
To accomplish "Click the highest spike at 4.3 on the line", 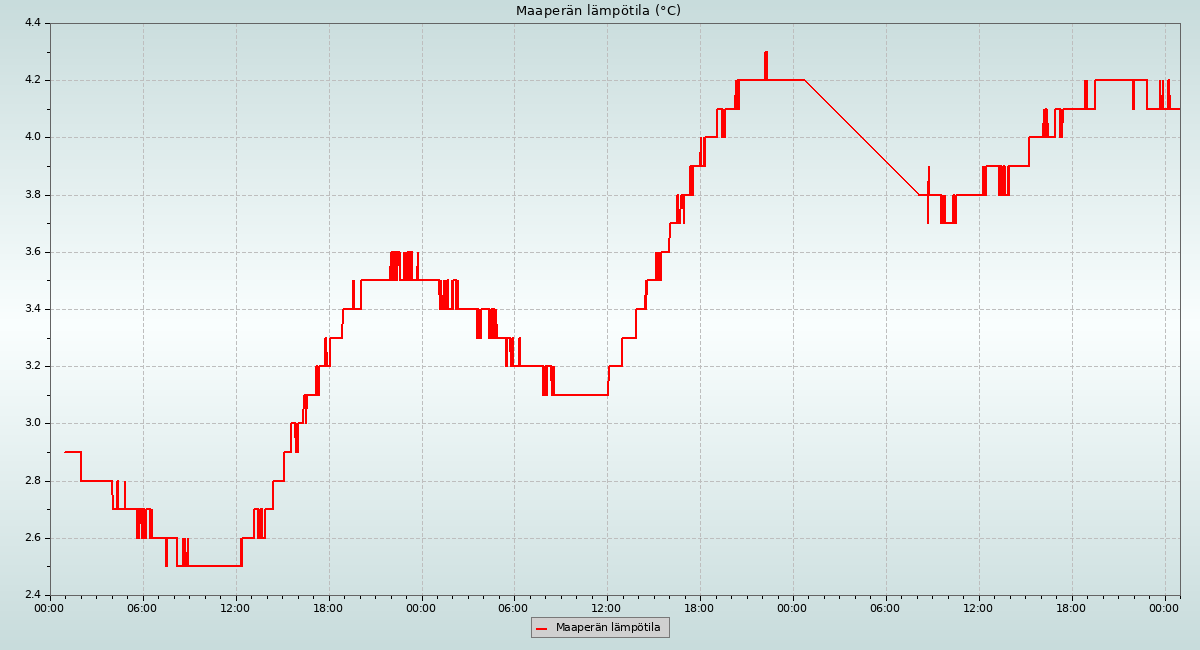I will (766, 54).
